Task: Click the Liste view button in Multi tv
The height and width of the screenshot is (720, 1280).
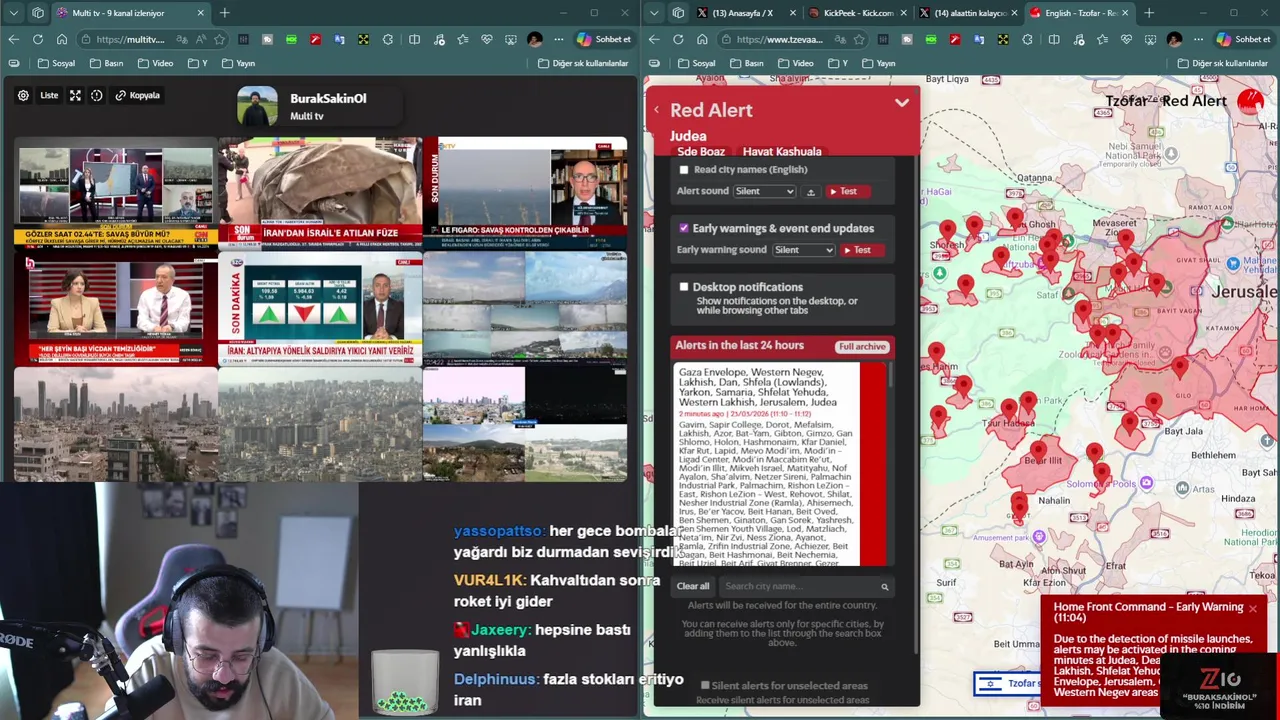Action: click(x=49, y=95)
